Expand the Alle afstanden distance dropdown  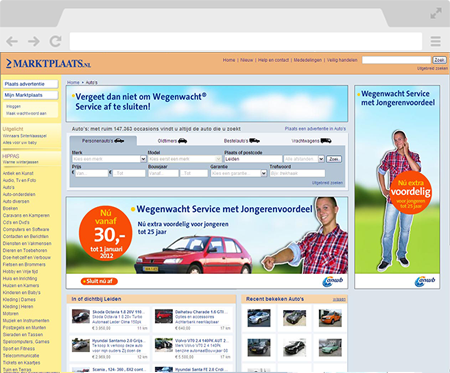(304, 159)
